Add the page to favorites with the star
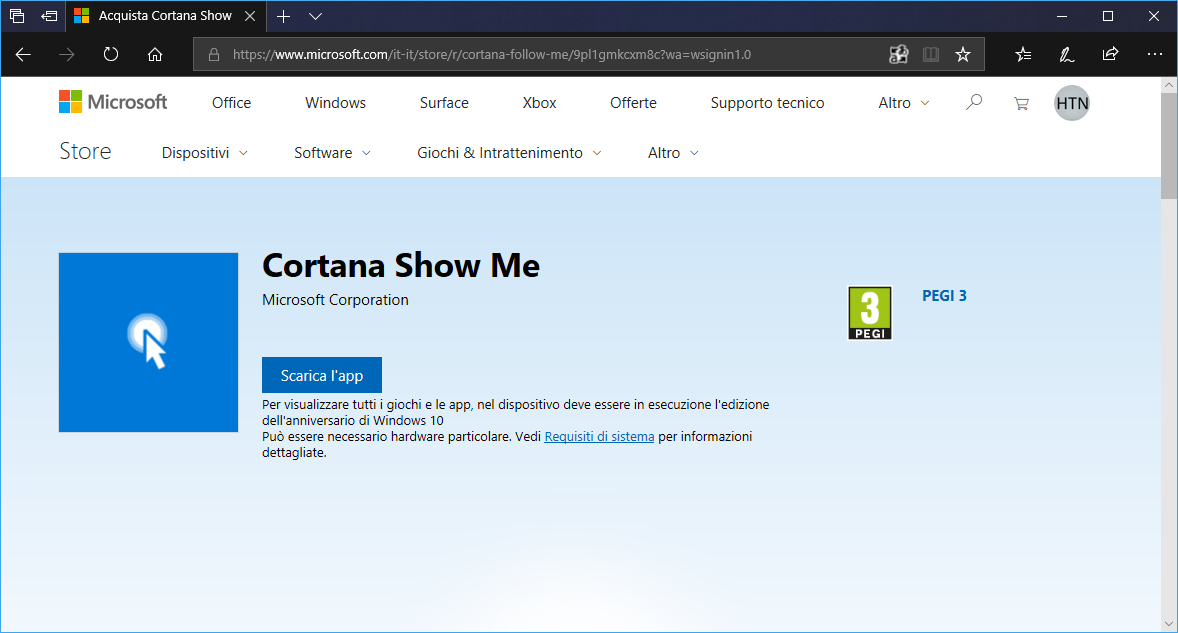The width and height of the screenshot is (1178, 633). [963, 54]
